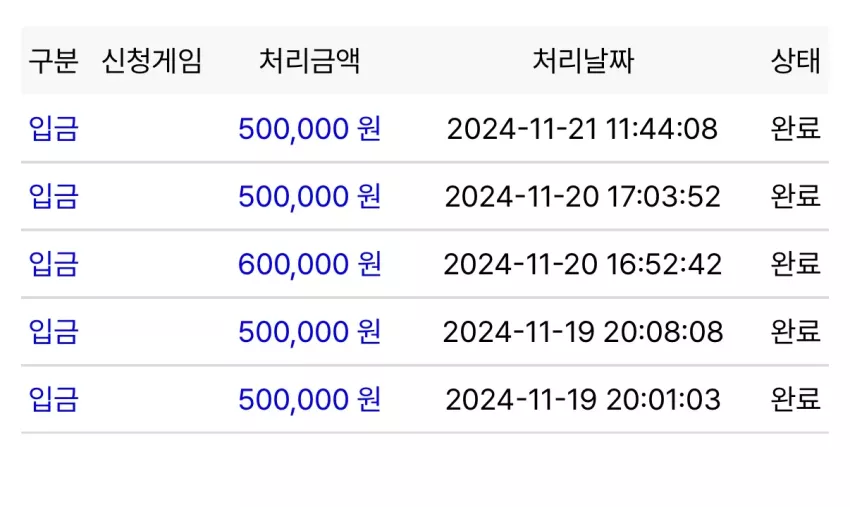
Task: Click 완료 status in the 11:44:08 row
Action: pyautogui.click(x=795, y=129)
